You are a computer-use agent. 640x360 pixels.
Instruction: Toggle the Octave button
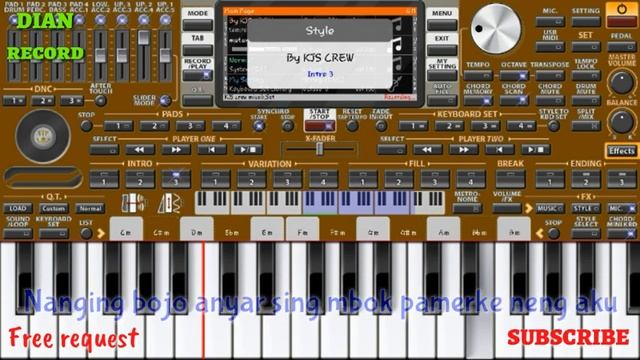[x=514, y=76]
